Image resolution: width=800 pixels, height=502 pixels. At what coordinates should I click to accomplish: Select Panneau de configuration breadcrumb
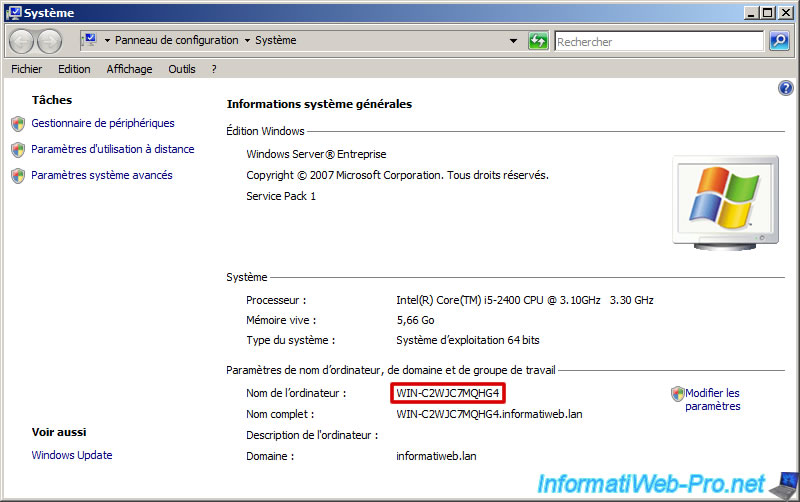[177, 40]
